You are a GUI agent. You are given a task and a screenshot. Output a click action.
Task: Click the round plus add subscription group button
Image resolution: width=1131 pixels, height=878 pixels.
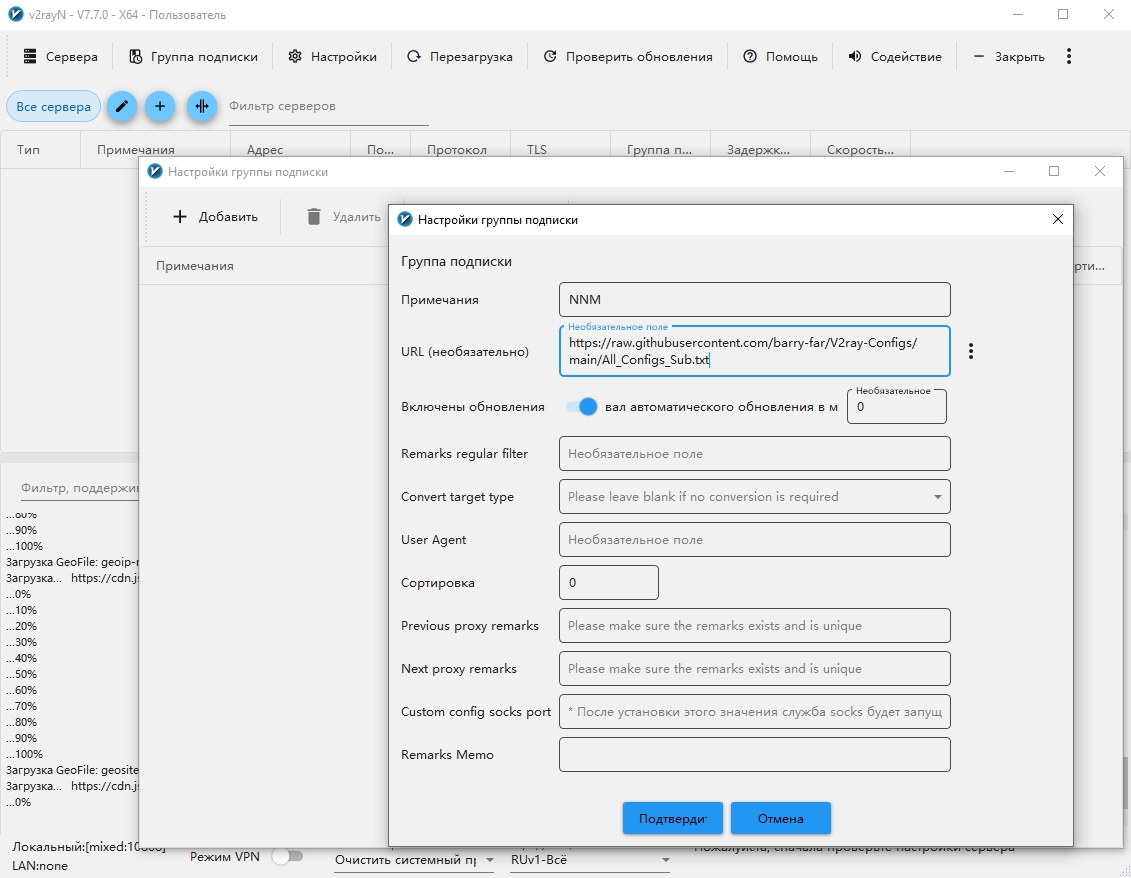(160, 107)
